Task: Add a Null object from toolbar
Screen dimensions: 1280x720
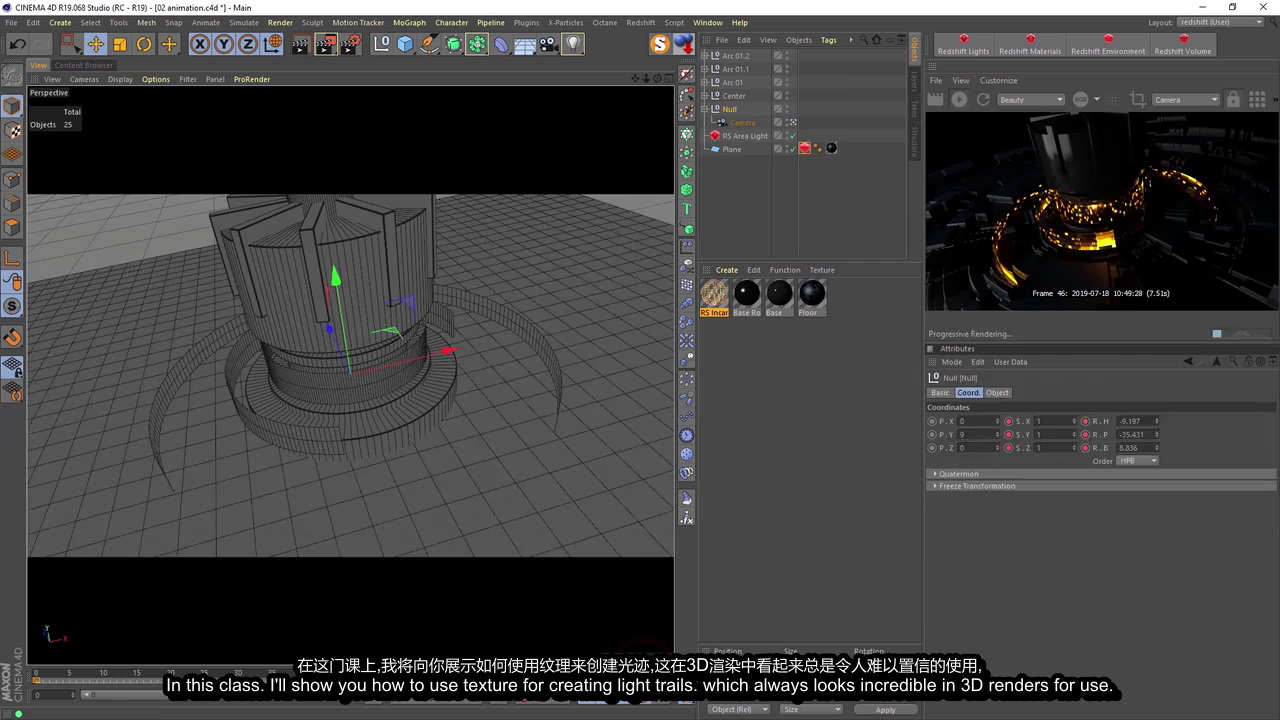Action: [382, 44]
